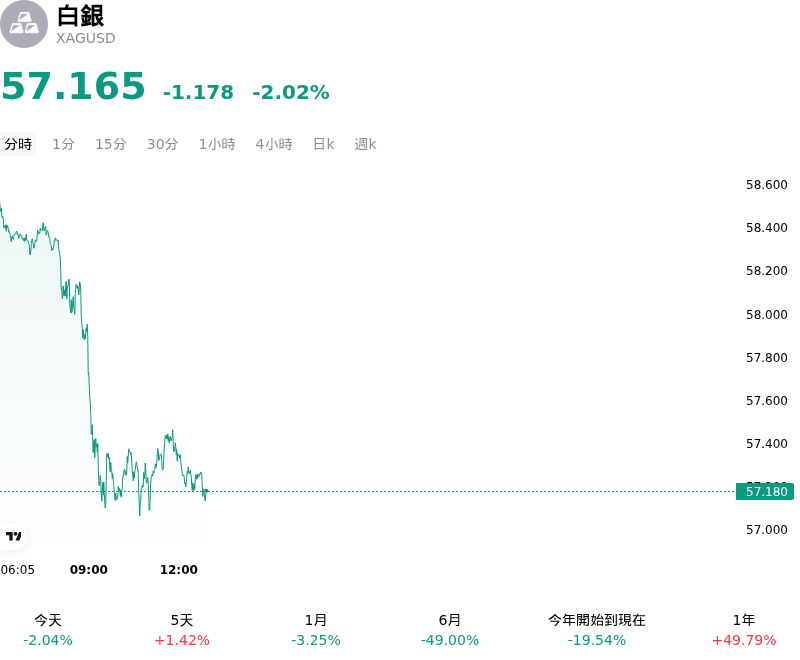Viewport: 800px width, 660px height.
Task: Show the 1年 performance range
Action: click(744, 630)
